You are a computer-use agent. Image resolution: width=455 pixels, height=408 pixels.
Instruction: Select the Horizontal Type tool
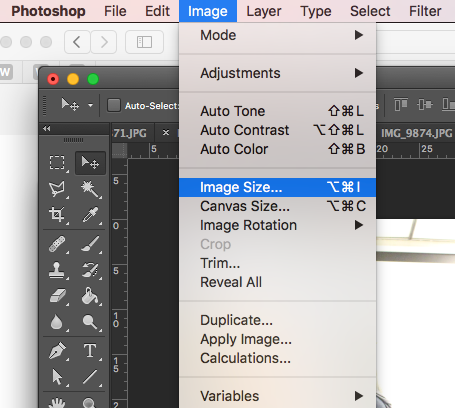tap(90, 351)
